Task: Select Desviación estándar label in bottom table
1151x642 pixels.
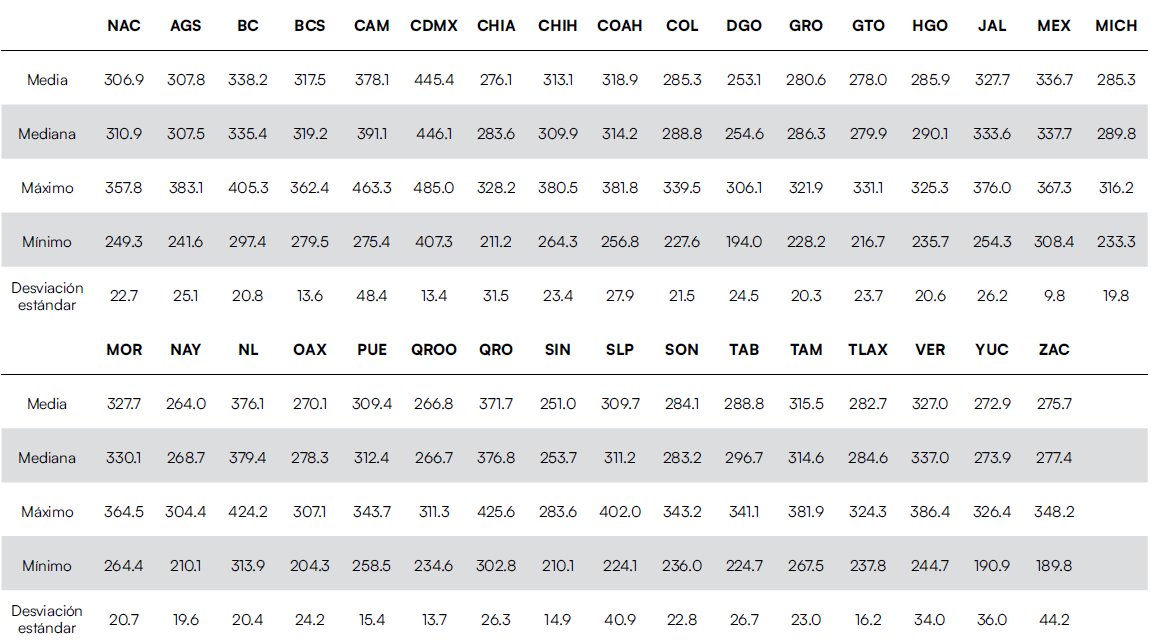Action: (47, 619)
